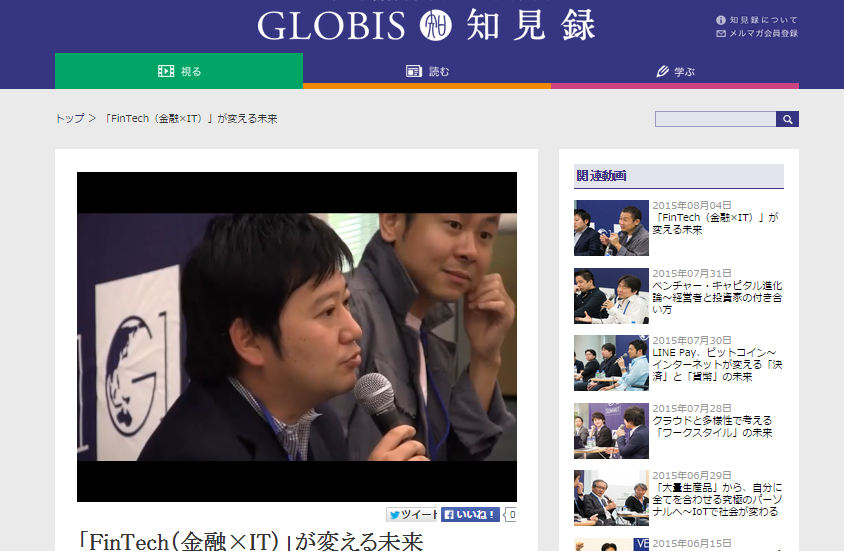Viewport: 844px width, 551px height.
Task: Click the envelope icon beside メルマガ会員登録
Action: (x=721, y=33)
